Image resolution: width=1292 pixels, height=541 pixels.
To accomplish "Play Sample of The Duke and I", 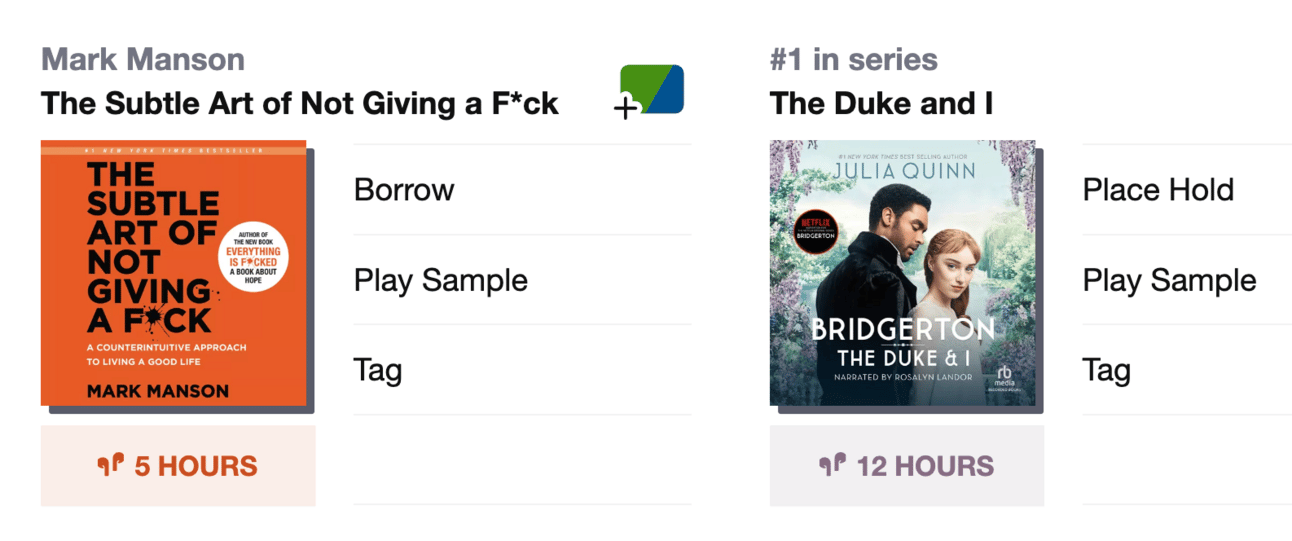I will 1187,280.
